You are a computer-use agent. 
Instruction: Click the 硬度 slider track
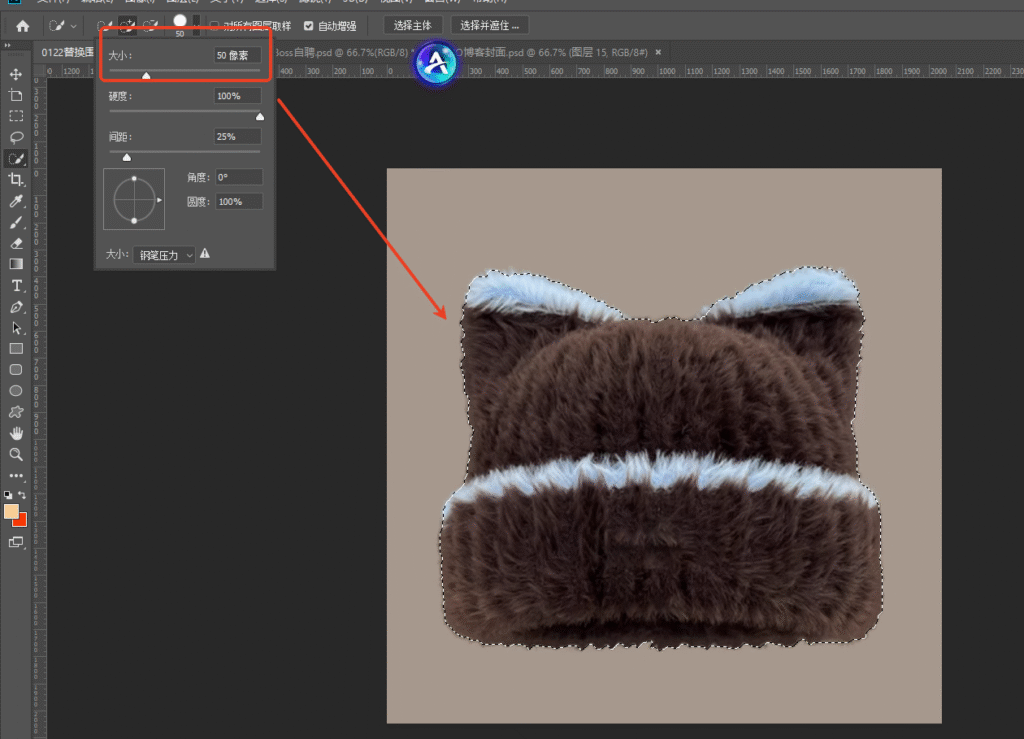[x=184, y=111]
